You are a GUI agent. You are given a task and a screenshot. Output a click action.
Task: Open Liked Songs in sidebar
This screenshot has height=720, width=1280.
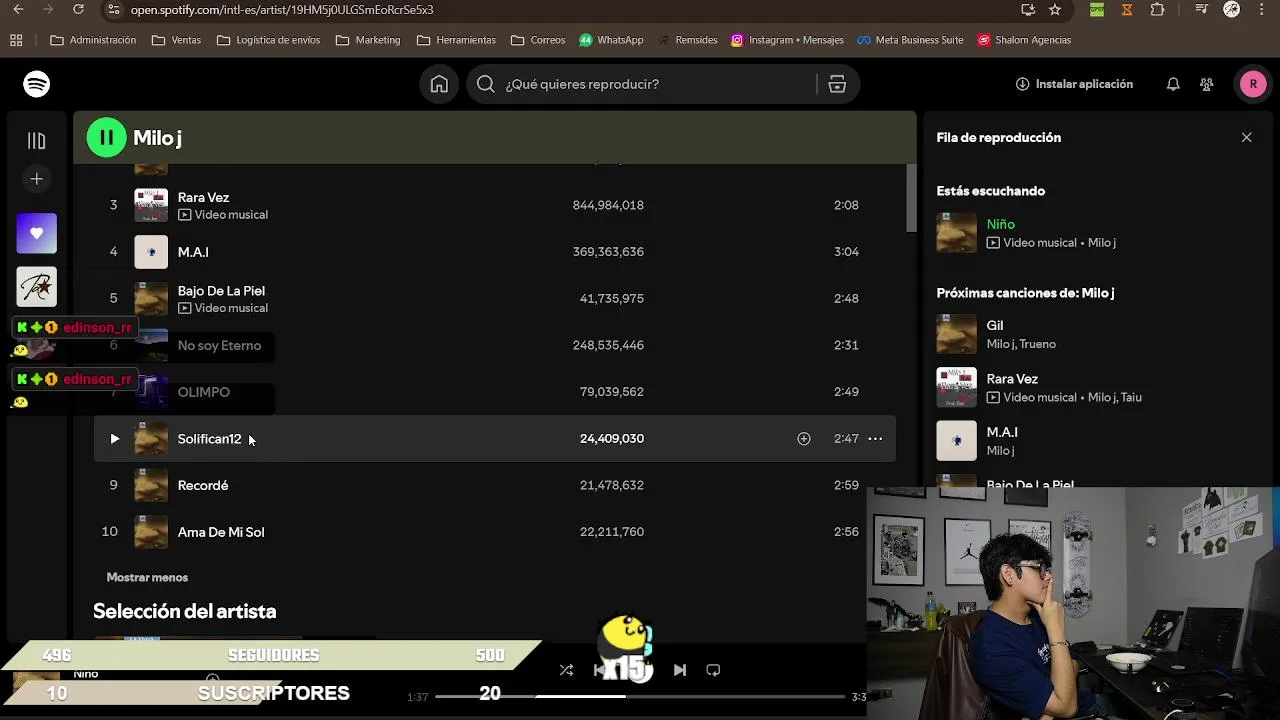37,233
